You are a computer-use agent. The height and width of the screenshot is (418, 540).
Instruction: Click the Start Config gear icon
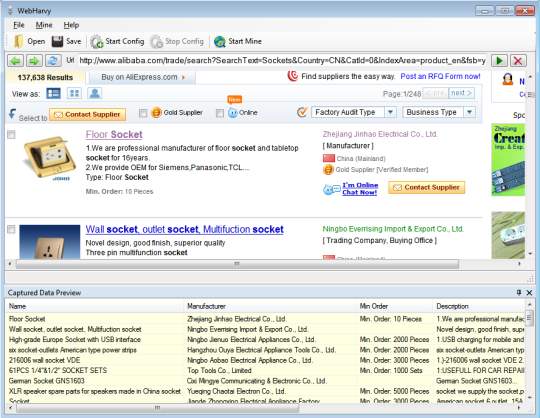(96, 42)
